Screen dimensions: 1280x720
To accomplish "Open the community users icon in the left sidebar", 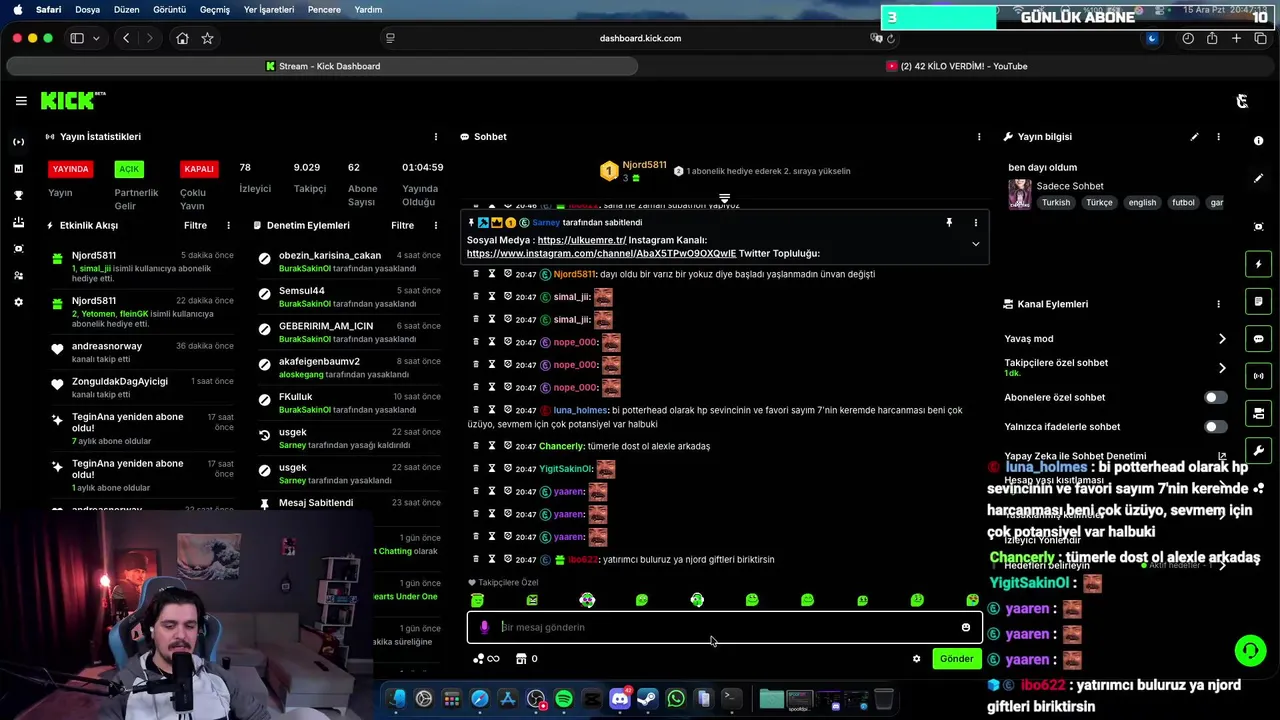I will [x=18, y=275].
